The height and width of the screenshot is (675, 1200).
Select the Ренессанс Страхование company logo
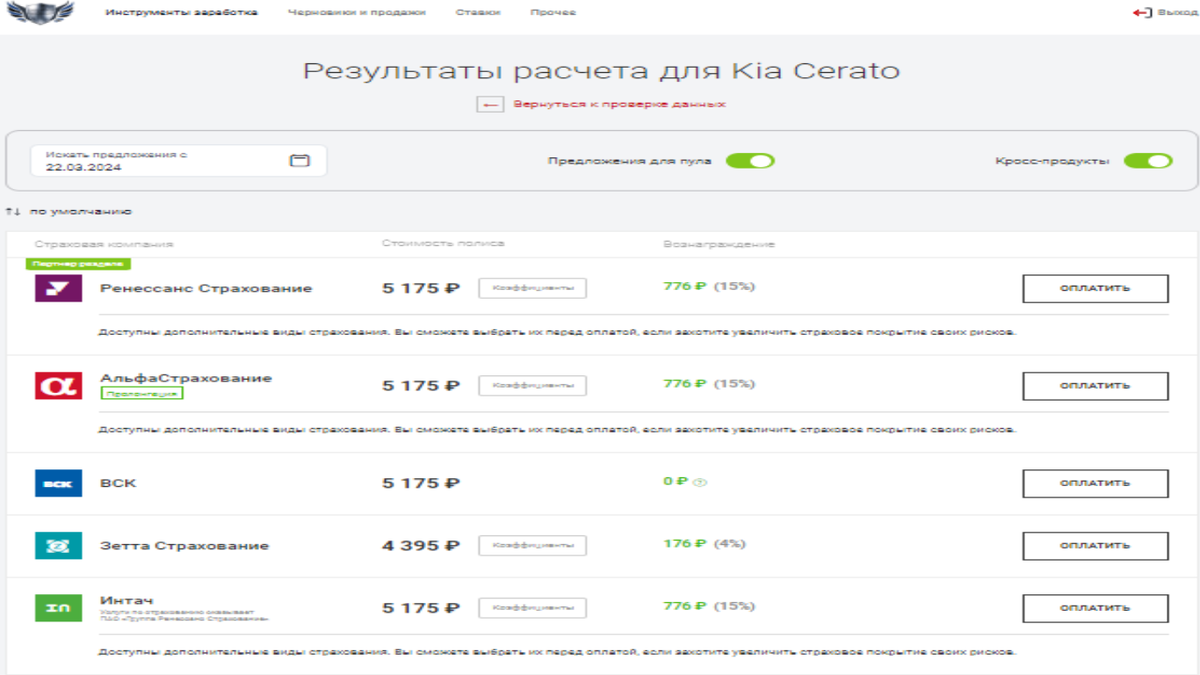[58, 287]
